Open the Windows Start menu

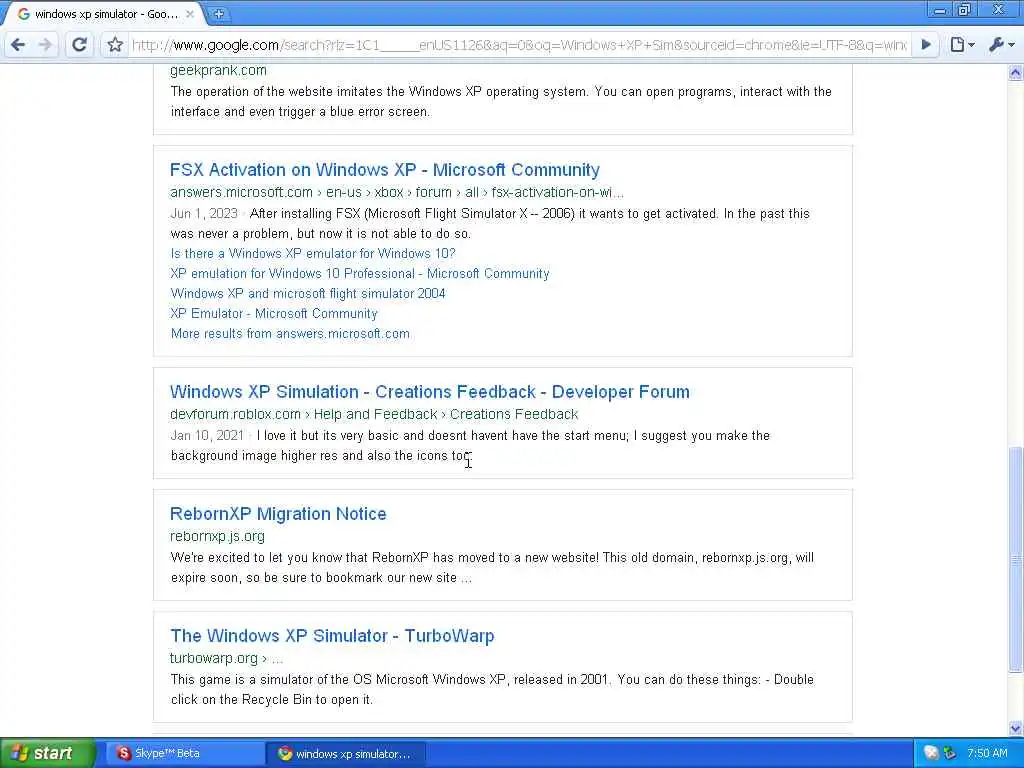pos(47,753)
